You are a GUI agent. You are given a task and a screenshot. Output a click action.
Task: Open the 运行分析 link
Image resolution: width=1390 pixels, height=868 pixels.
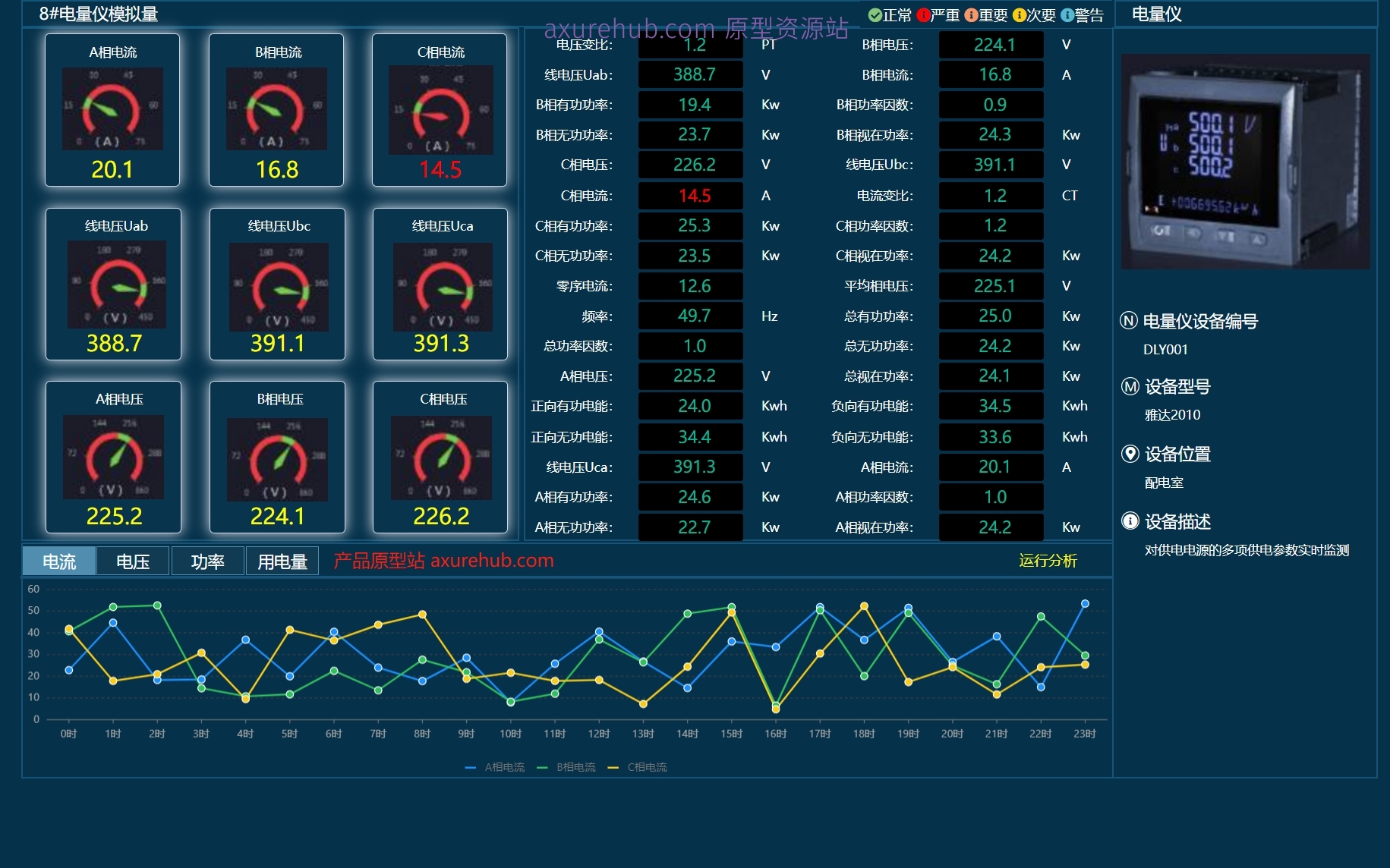coord(1048,561)
